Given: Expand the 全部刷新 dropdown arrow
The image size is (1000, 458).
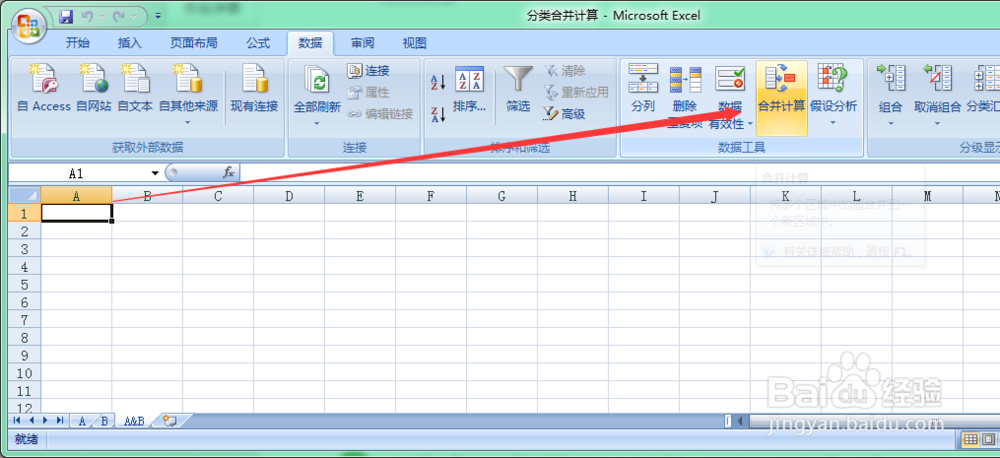Looking at the screenshot, I should [x=317, y=122].
